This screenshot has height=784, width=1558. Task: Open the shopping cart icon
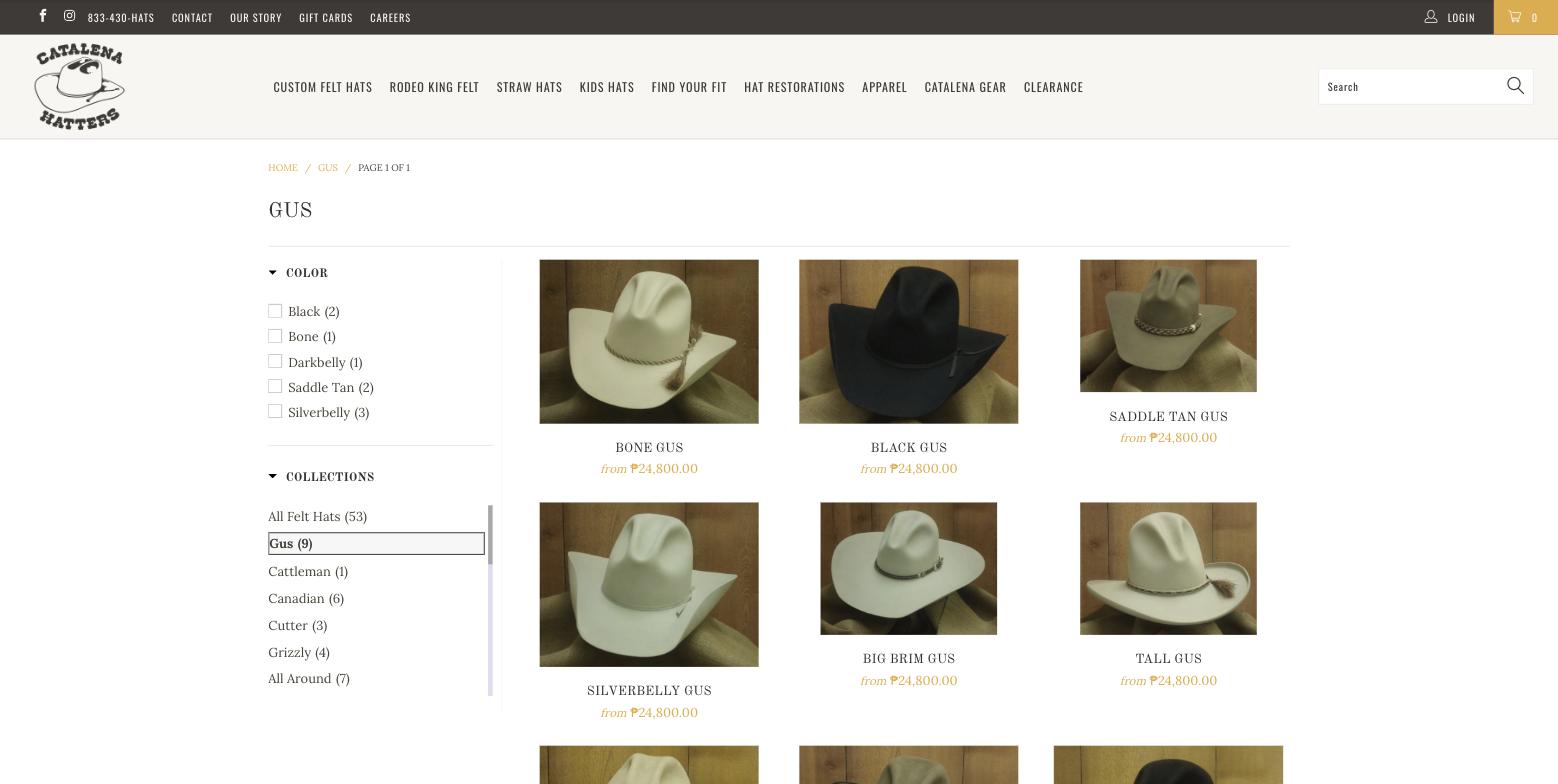click(1515, 17)
